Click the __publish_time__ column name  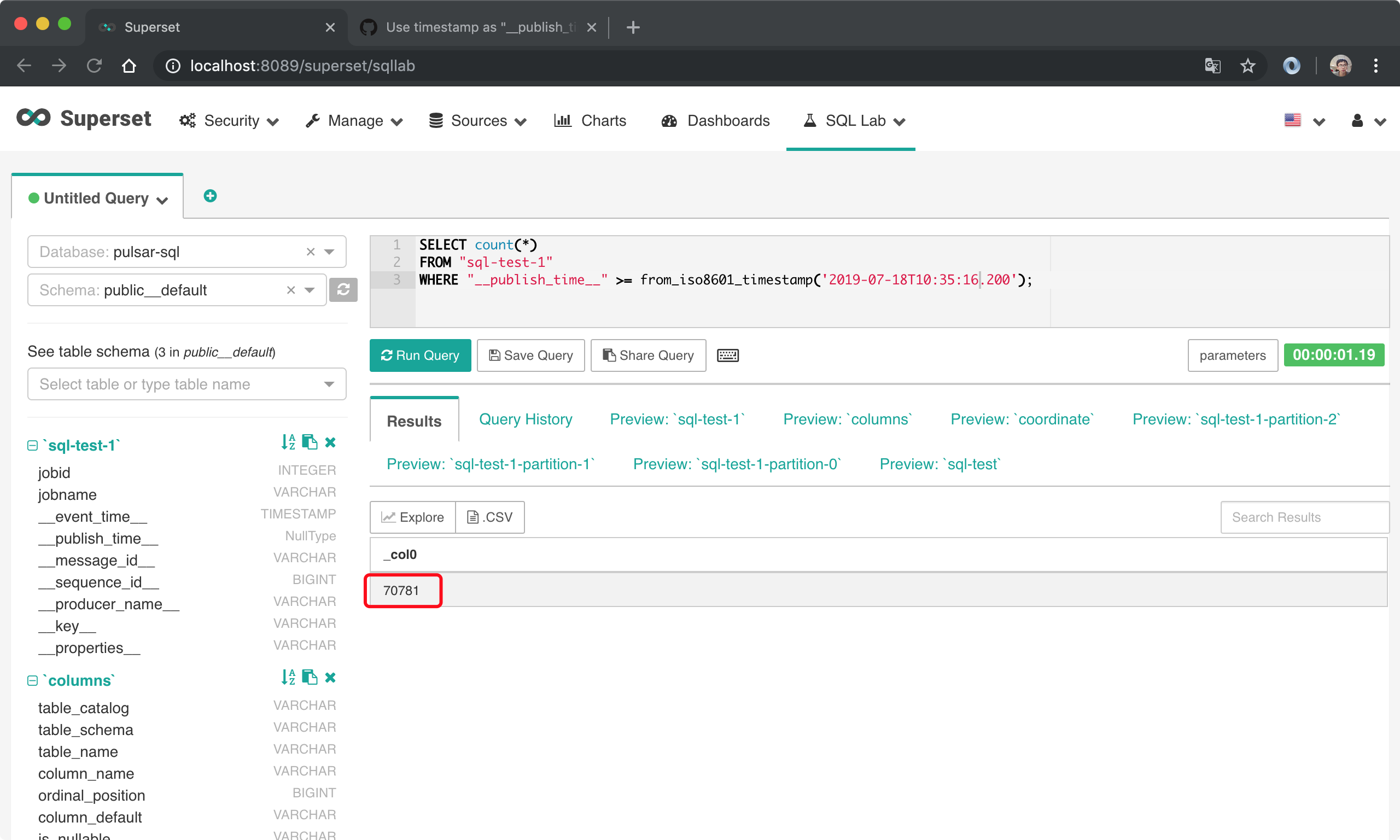[98, 538]
